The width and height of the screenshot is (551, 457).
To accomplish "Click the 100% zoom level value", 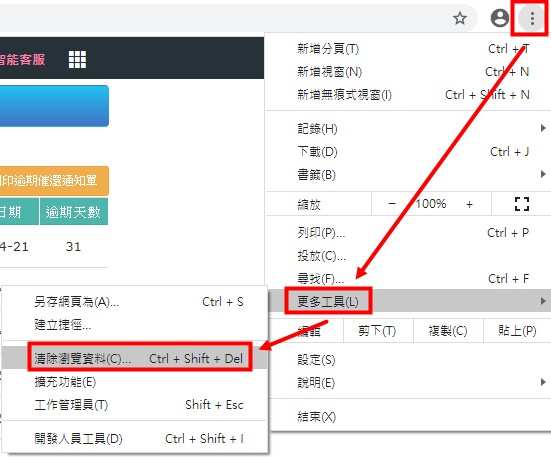I will tap(431, 203).
